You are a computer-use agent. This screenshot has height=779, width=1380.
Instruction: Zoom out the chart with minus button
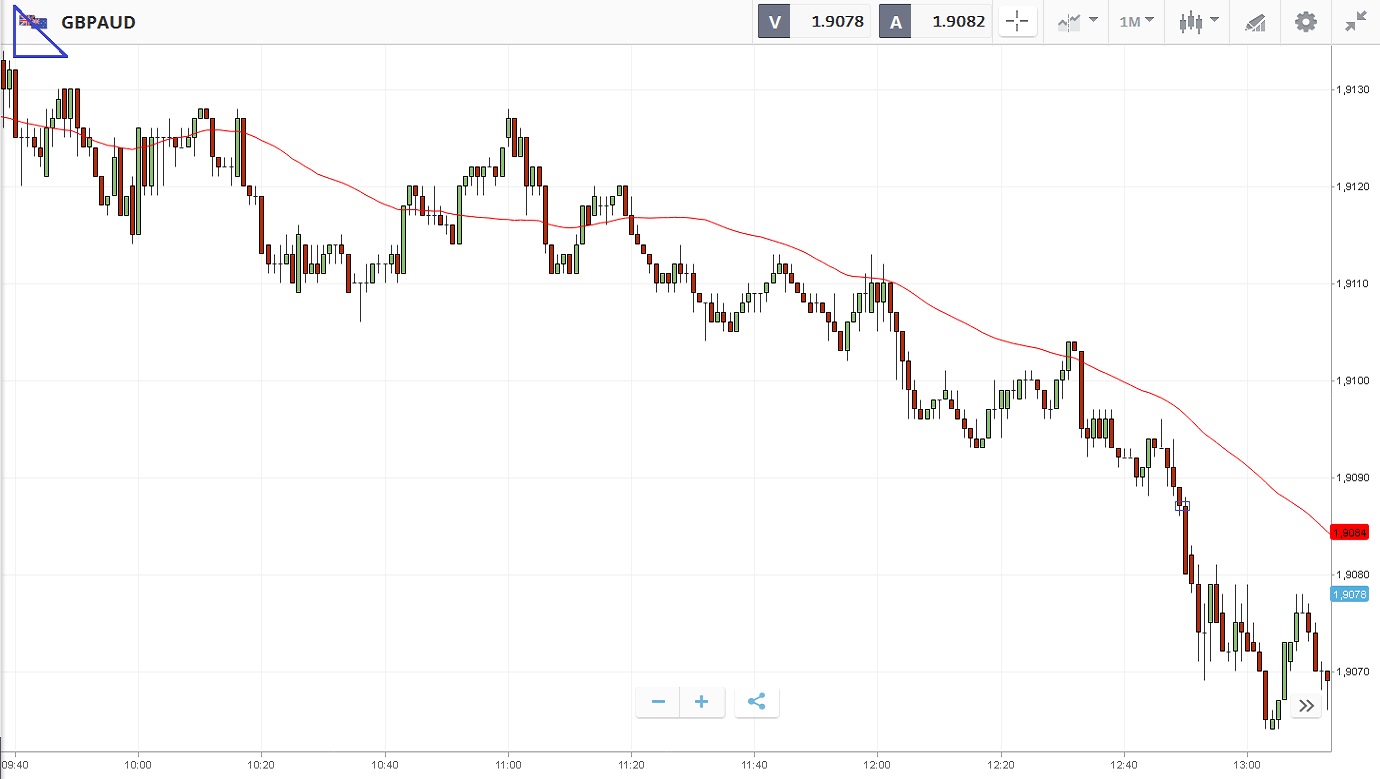click(658, 702)
